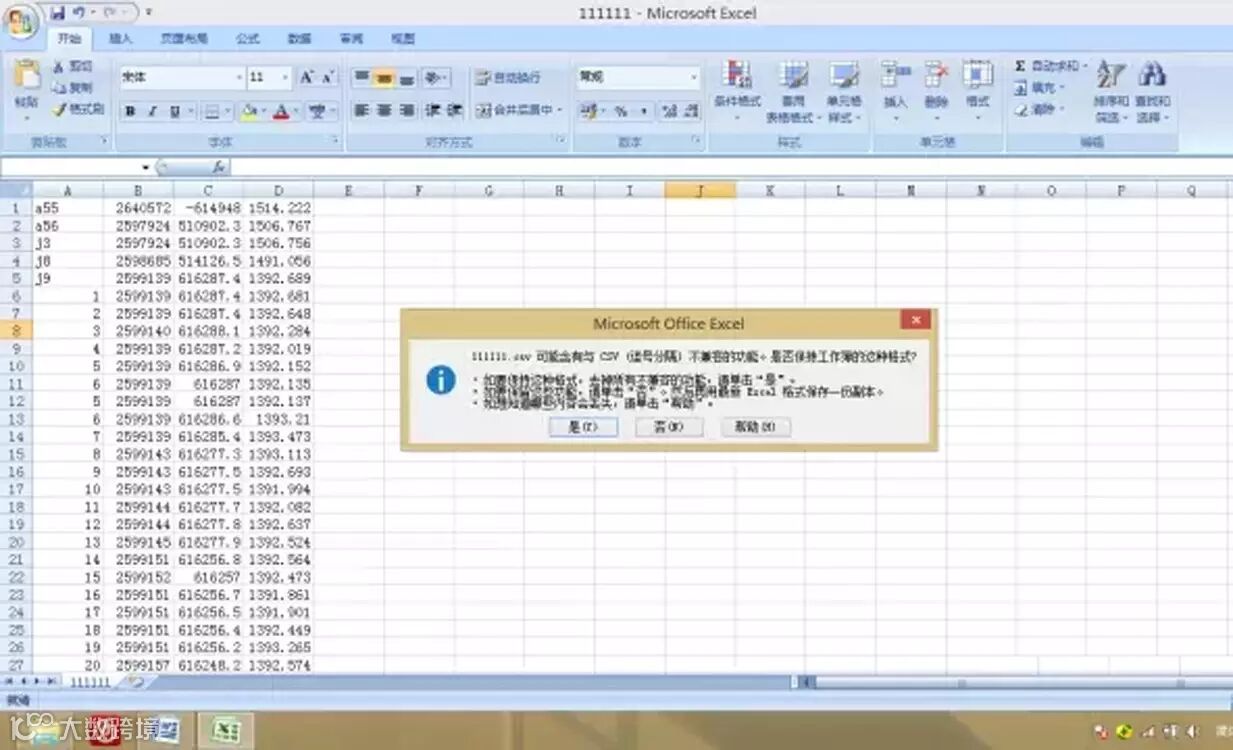Viewport: 1233px width, 750px height.
Task: Open Find and Select binoculars
Action: coord(1151,90)
